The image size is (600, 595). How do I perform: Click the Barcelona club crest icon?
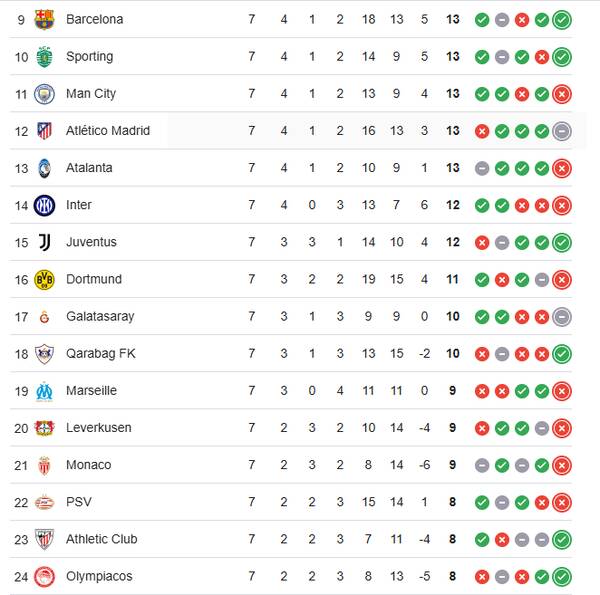[x=44, y=20]
